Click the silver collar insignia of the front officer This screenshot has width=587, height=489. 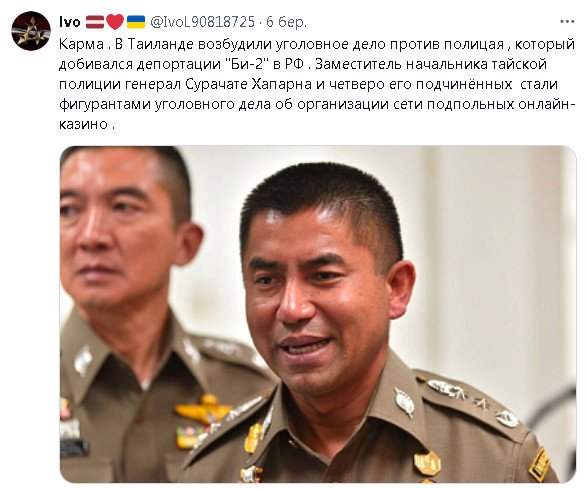[x=405, y=401]
